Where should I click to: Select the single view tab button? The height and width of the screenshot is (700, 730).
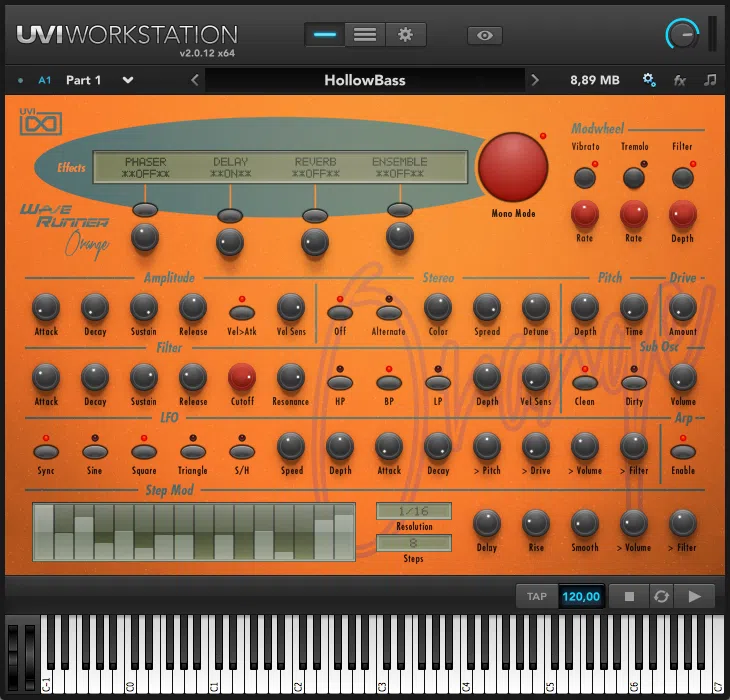325,34
